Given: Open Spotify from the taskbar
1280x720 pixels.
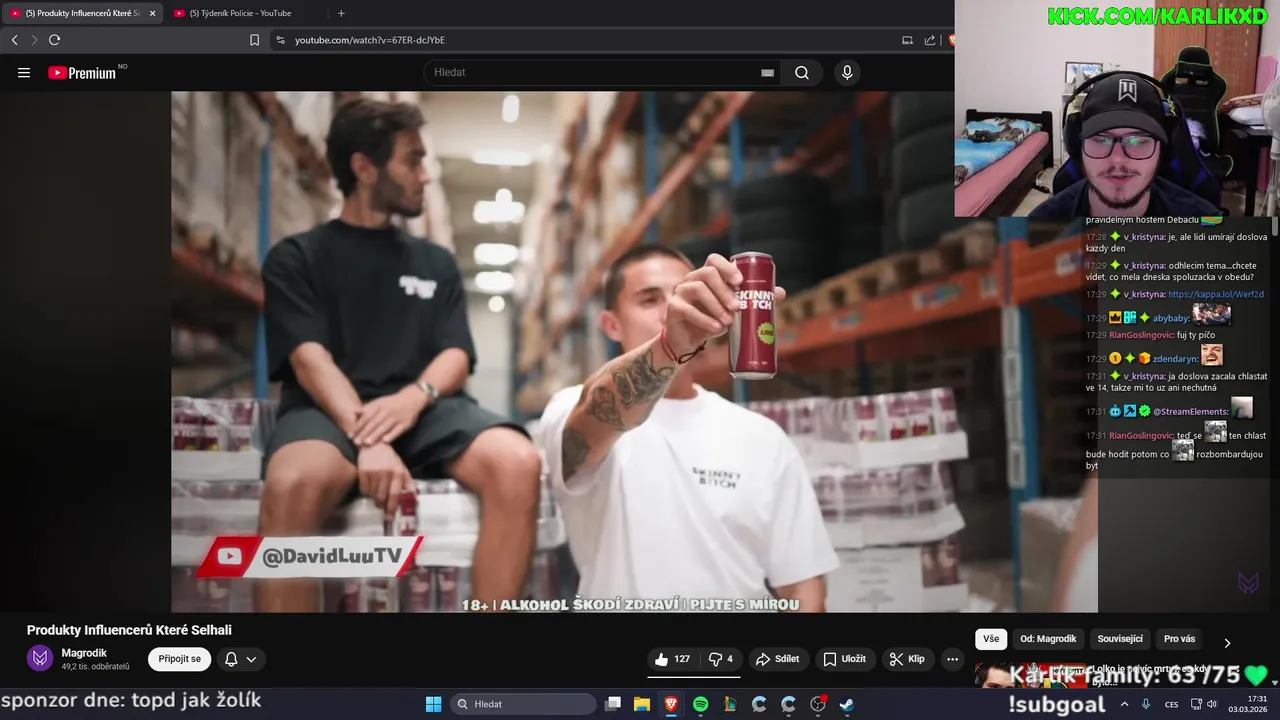Looking at the screenshot, I should click(700, 704).
